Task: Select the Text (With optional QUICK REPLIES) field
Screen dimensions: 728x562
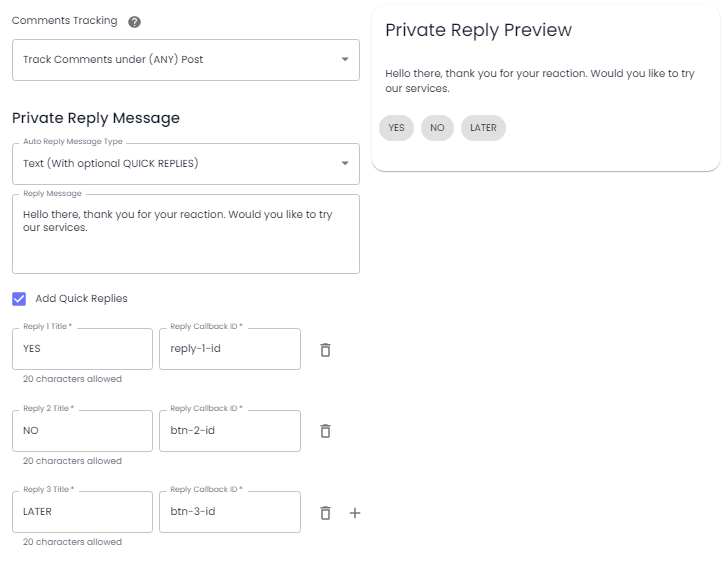Action: click(x=186, y=163)
